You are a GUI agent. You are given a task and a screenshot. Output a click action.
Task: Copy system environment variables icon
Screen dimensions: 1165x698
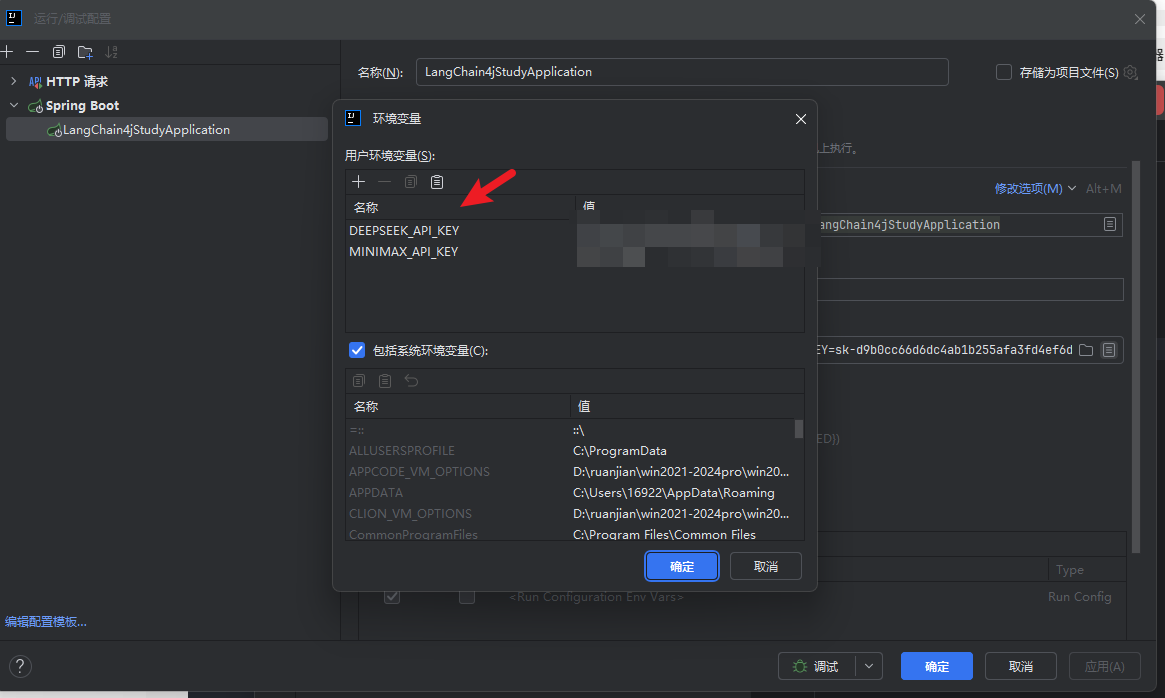pos(359,381)
